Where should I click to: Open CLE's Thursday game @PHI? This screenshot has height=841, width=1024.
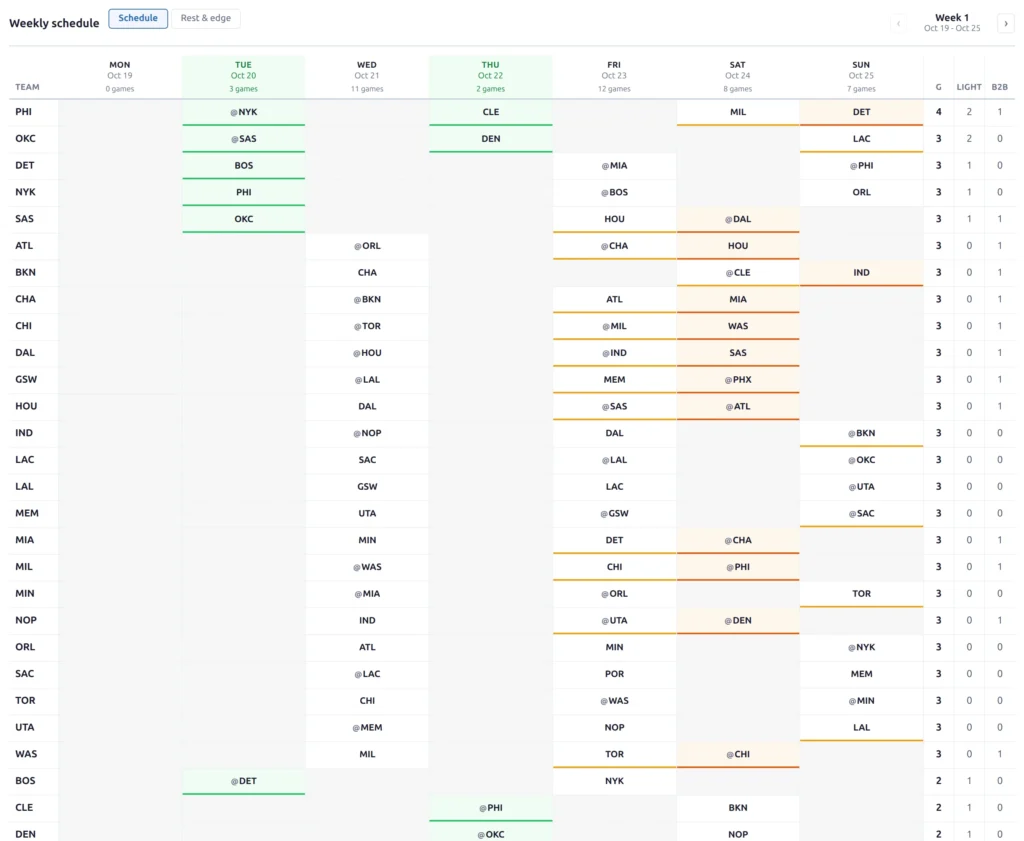tap(490, 808)
